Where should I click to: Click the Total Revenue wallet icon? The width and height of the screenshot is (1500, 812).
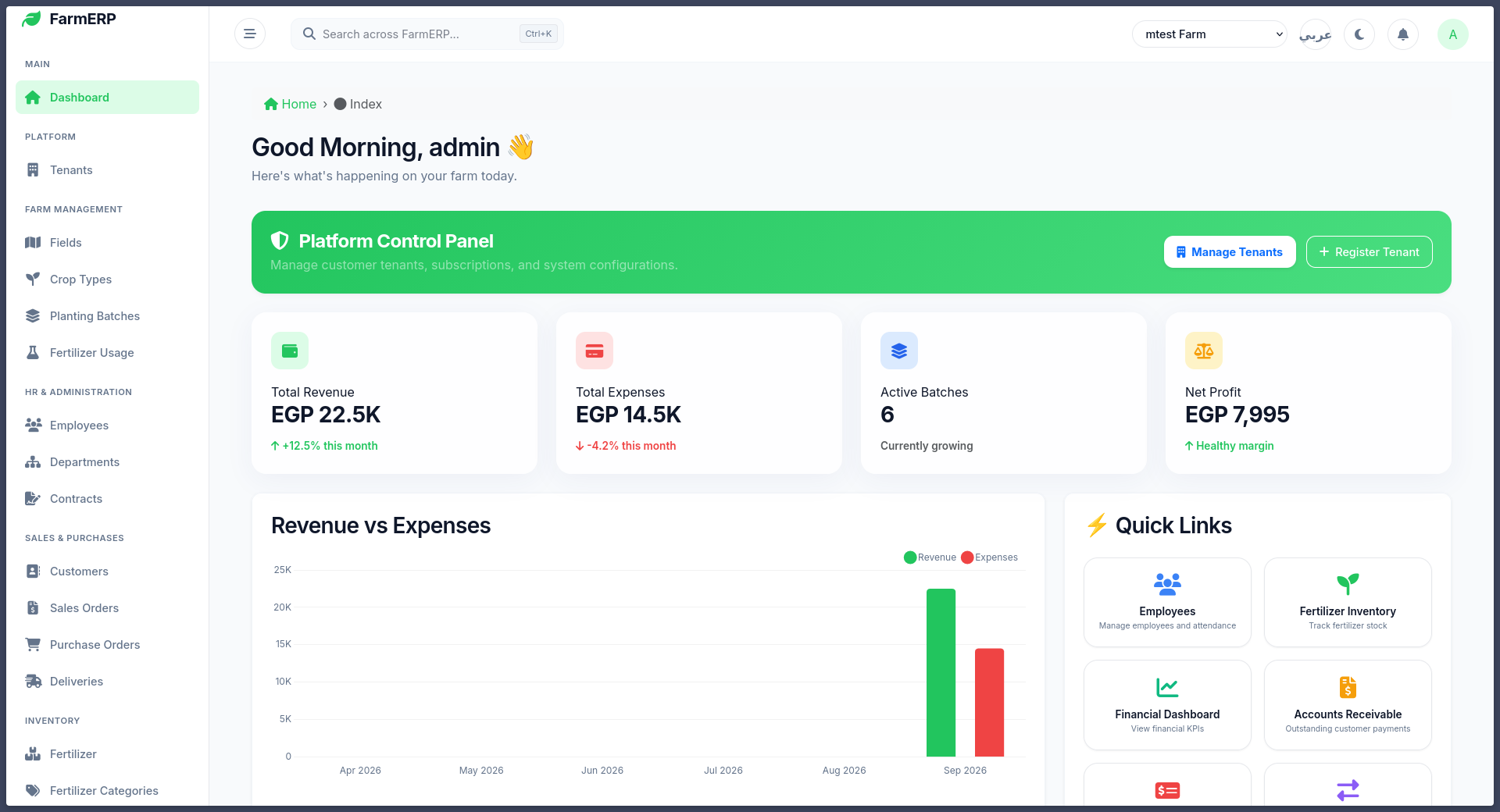coord(290,351)
